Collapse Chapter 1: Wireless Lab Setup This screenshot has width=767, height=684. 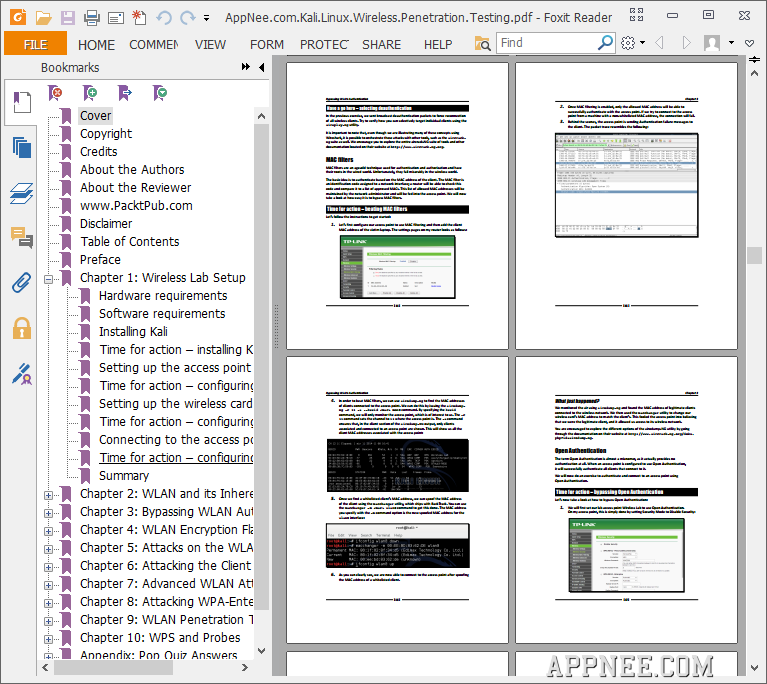tap(48, 279)
